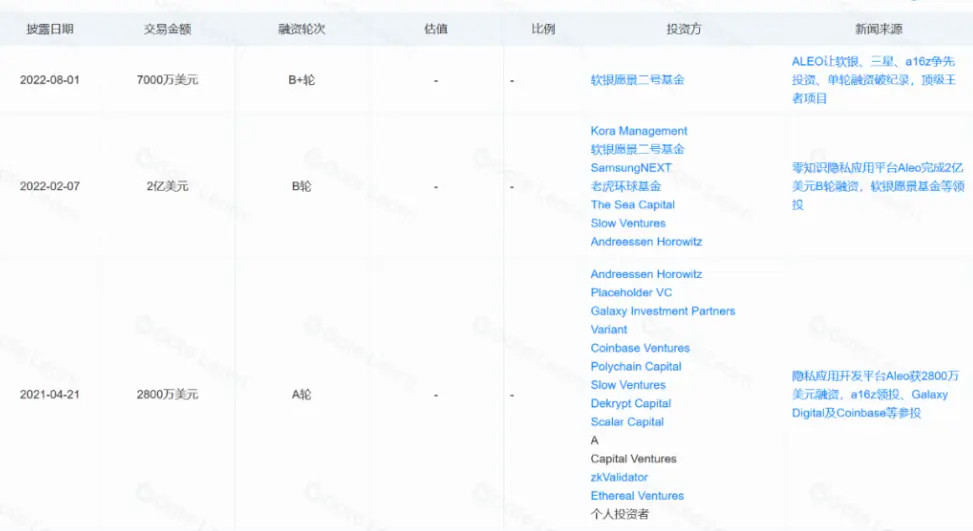973x531 pixels.
Task: Select the date cell 2022-08-01
Action: click(50, 80)
